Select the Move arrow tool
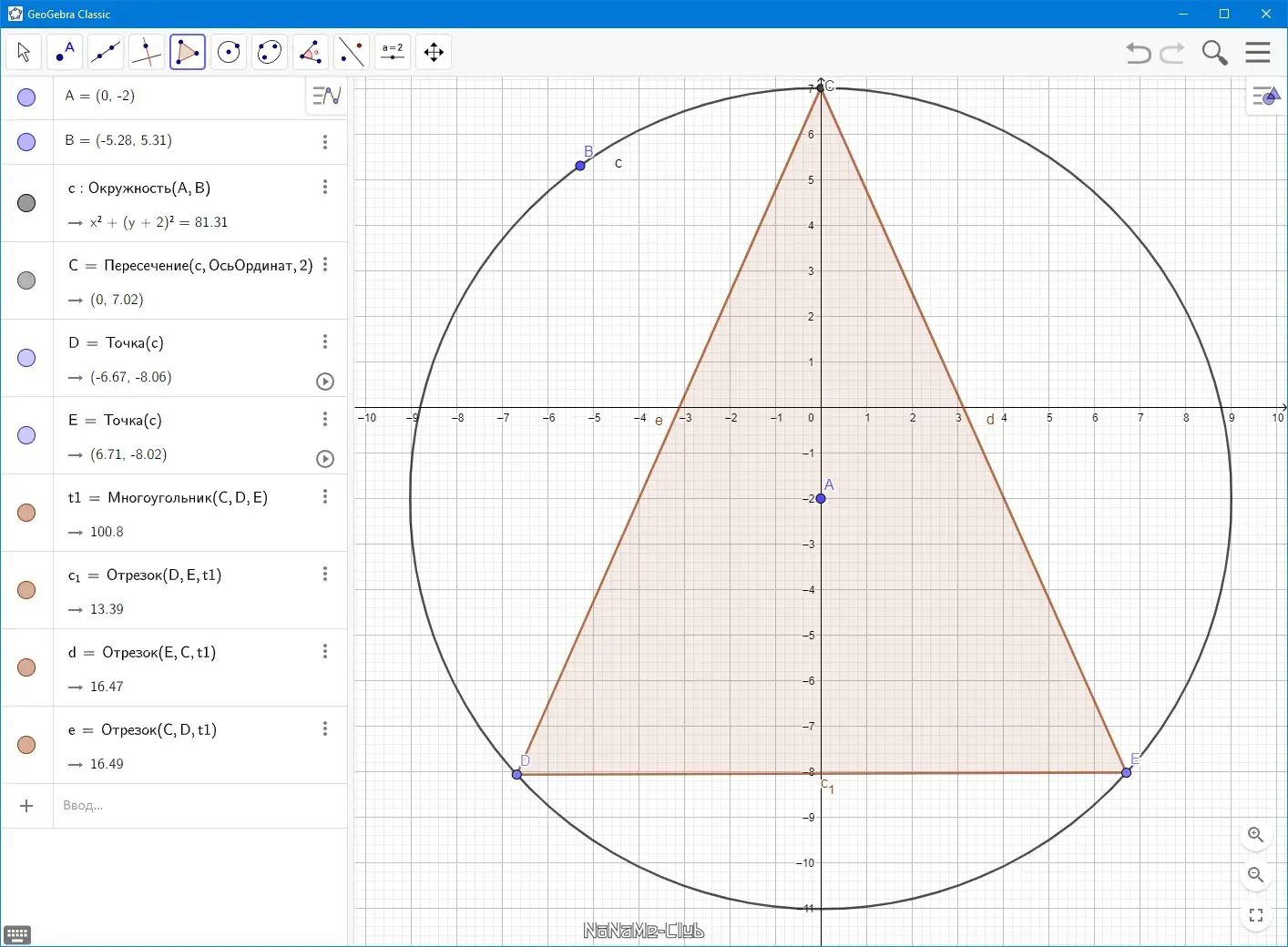 [x=24, y=52]
